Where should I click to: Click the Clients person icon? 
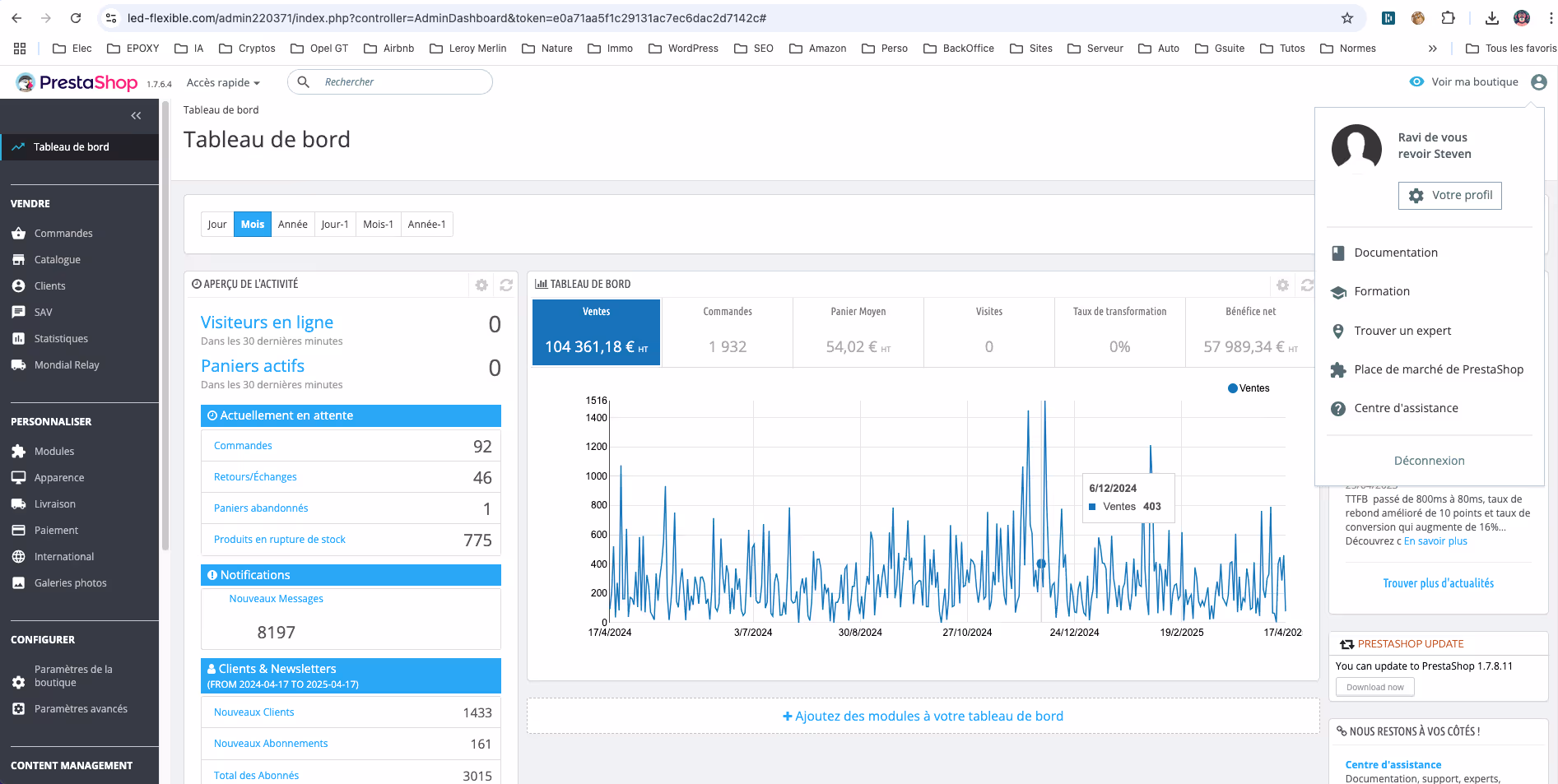tap(19, 286)
